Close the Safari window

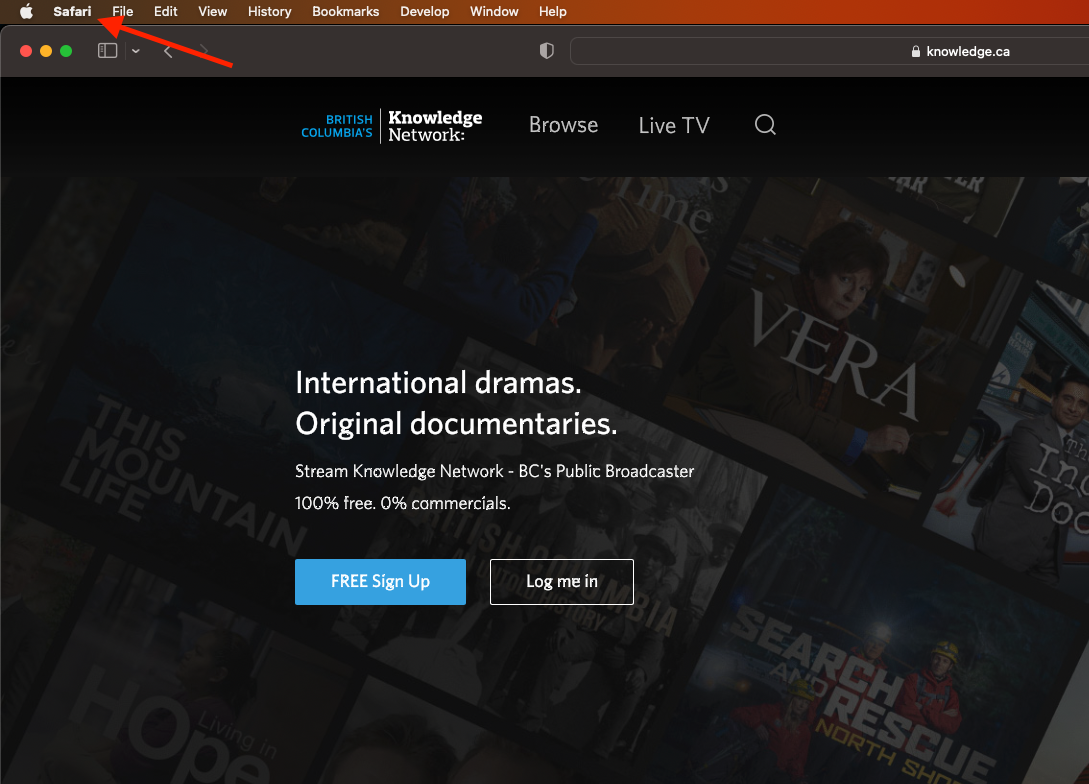point(26,51)
